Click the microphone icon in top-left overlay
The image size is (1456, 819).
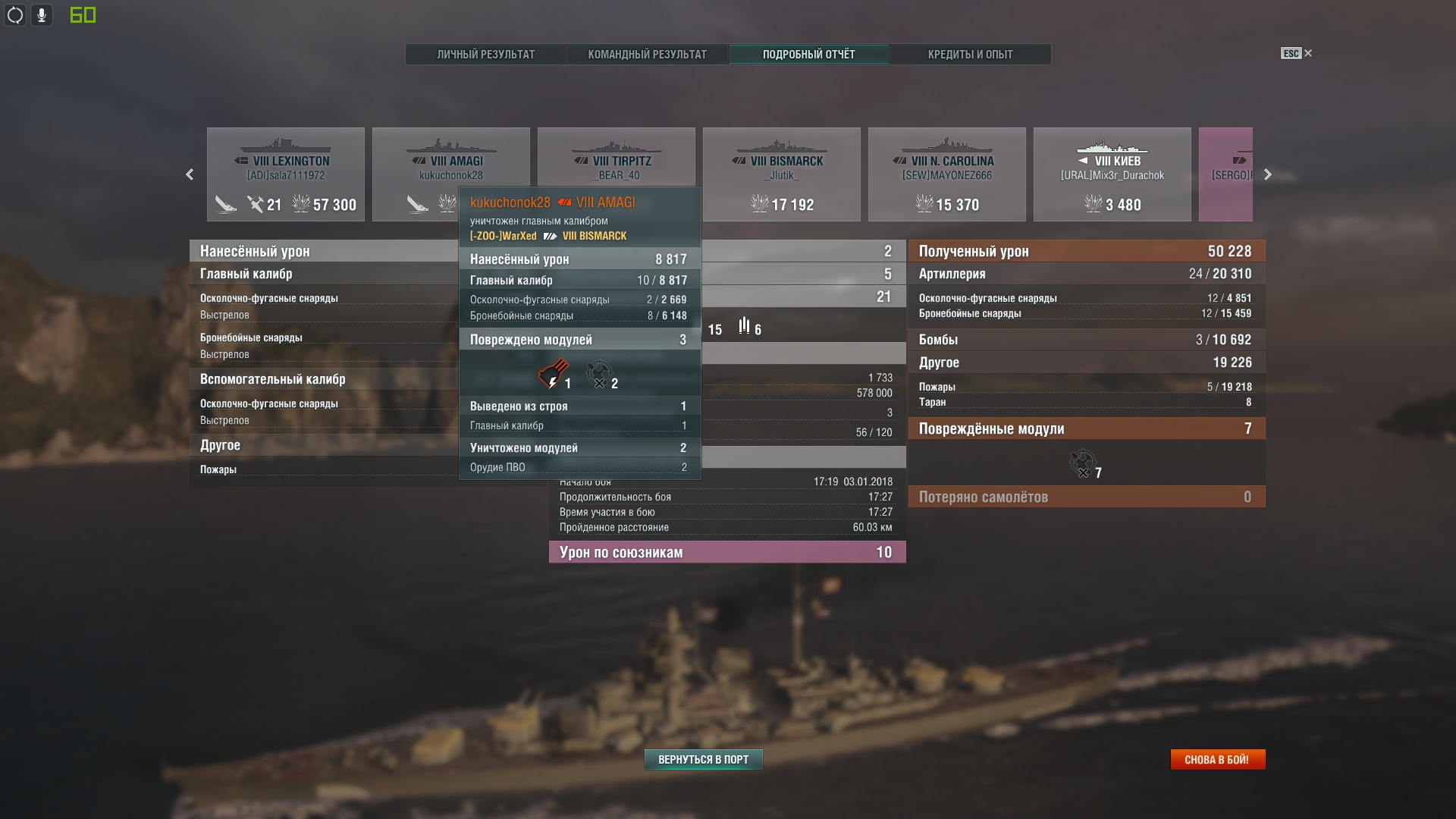[42, 14]
